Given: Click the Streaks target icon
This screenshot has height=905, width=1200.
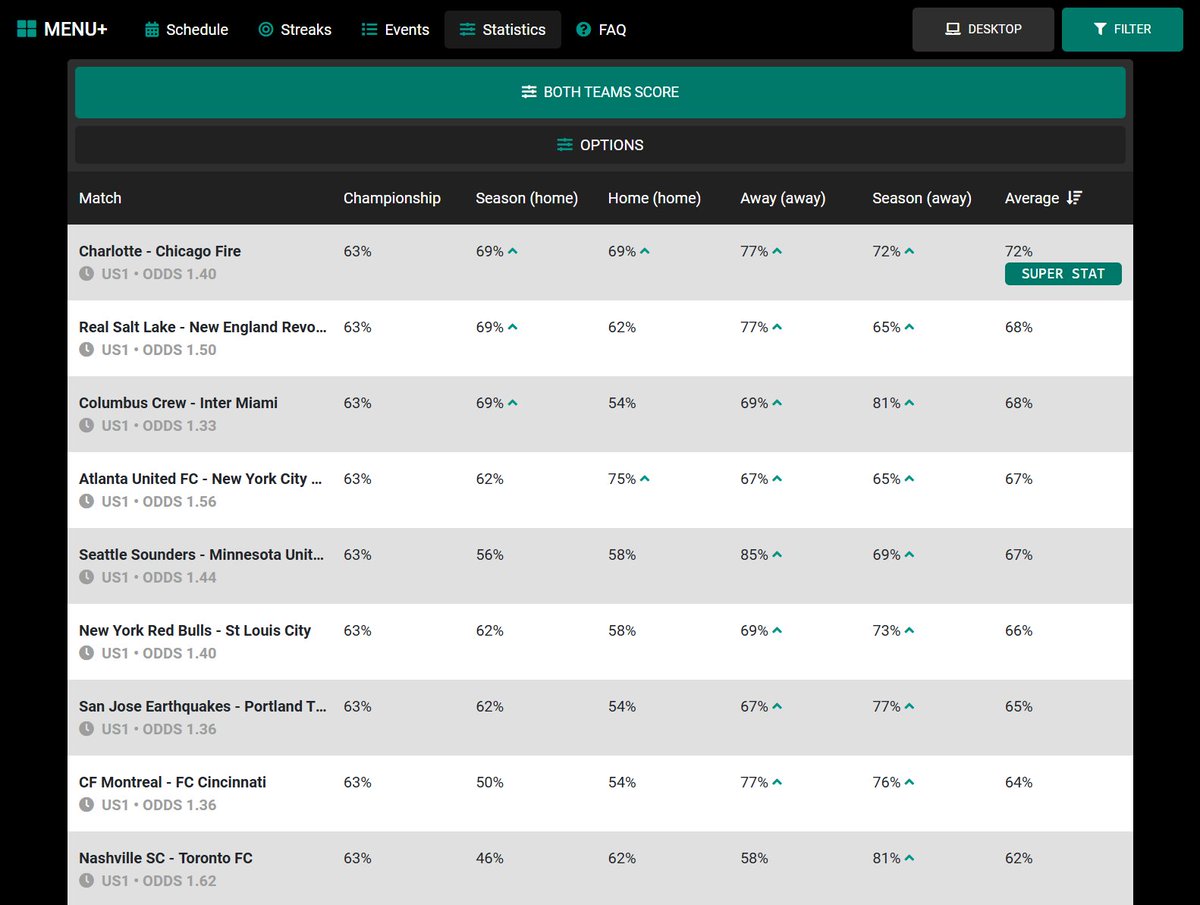Looking at the screenshot, I should (266, 30).
